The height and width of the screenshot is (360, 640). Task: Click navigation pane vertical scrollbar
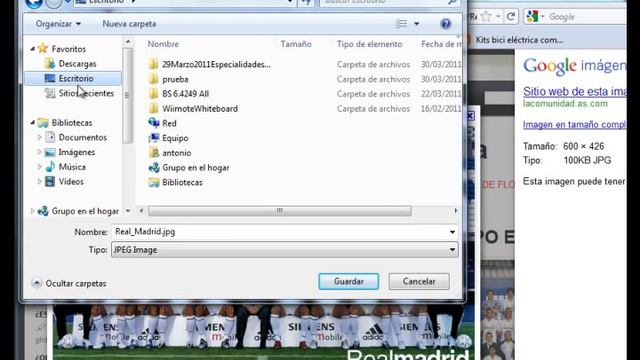click(x=128, y=96)
